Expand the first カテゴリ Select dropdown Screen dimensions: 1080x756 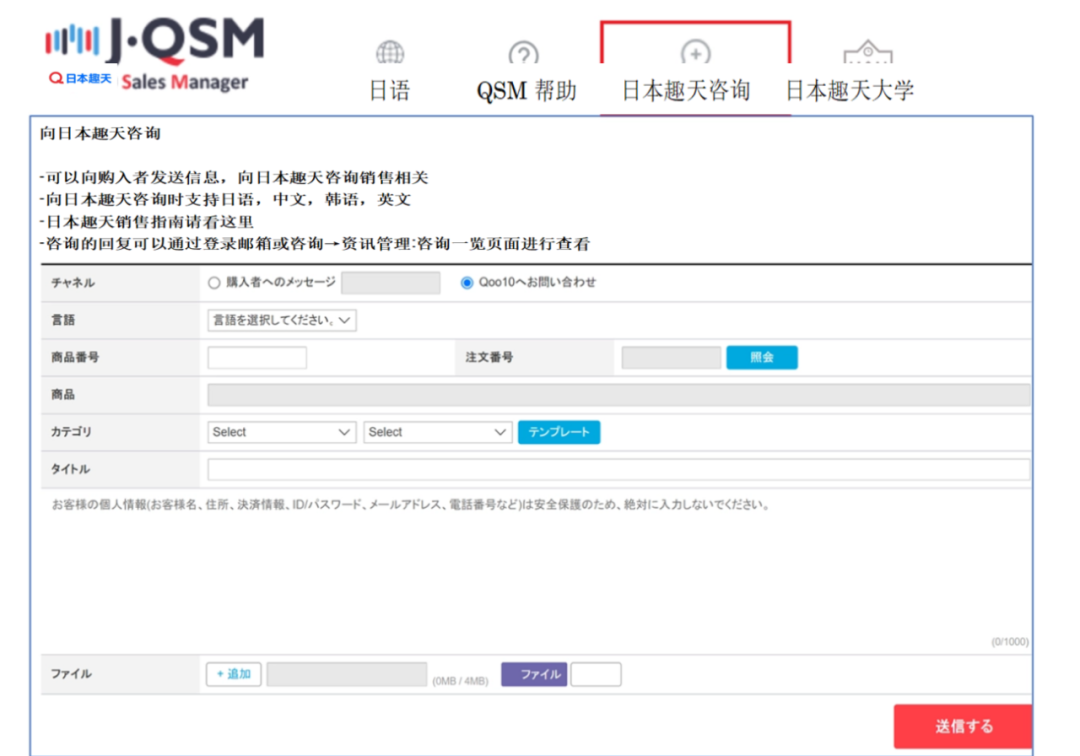tap(281, 432)
